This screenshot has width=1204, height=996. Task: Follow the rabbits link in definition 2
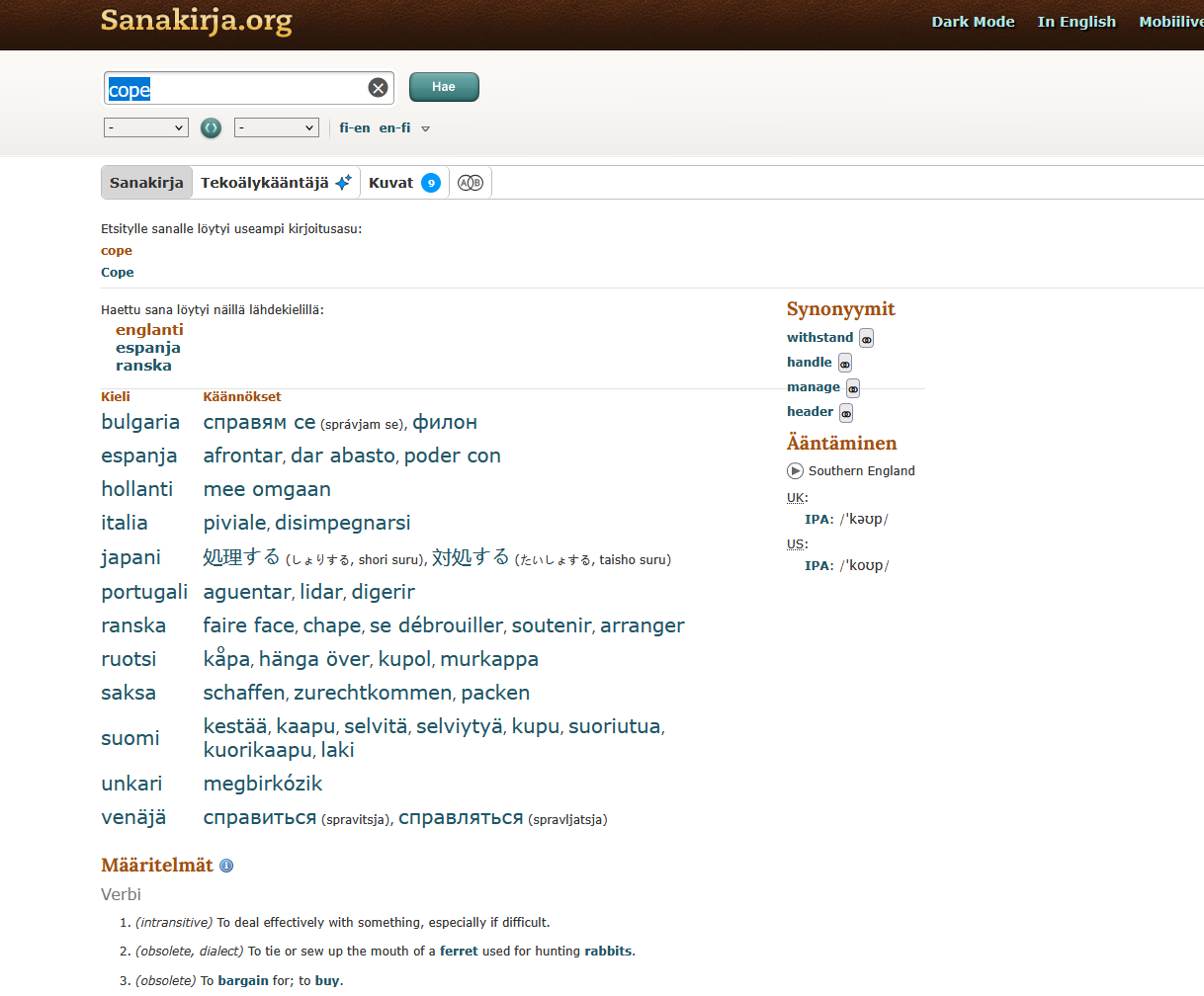pos(608,952)
